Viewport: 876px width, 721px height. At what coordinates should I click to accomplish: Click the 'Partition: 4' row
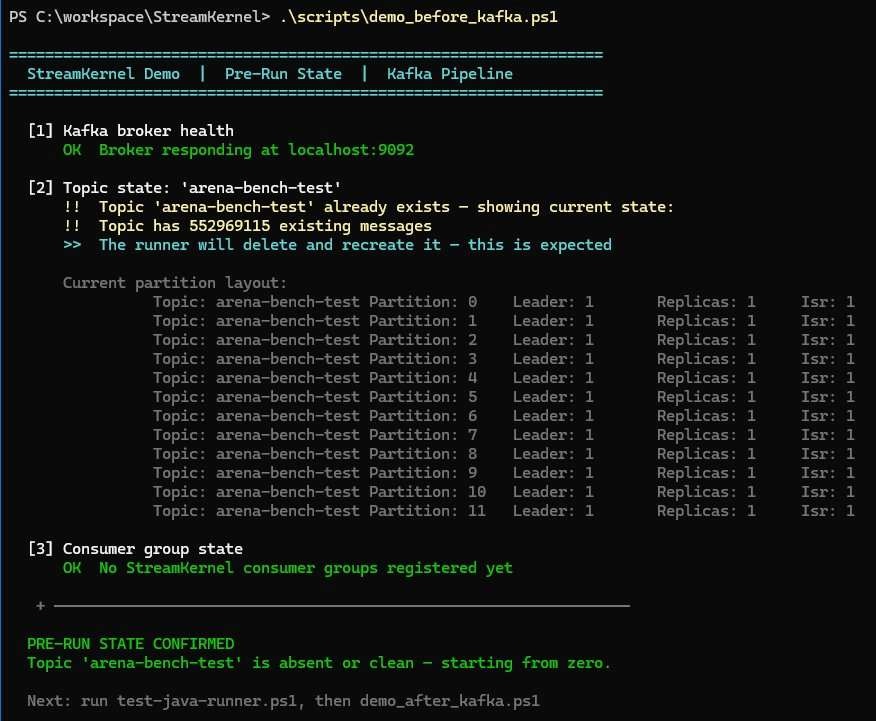click(503, 378)
